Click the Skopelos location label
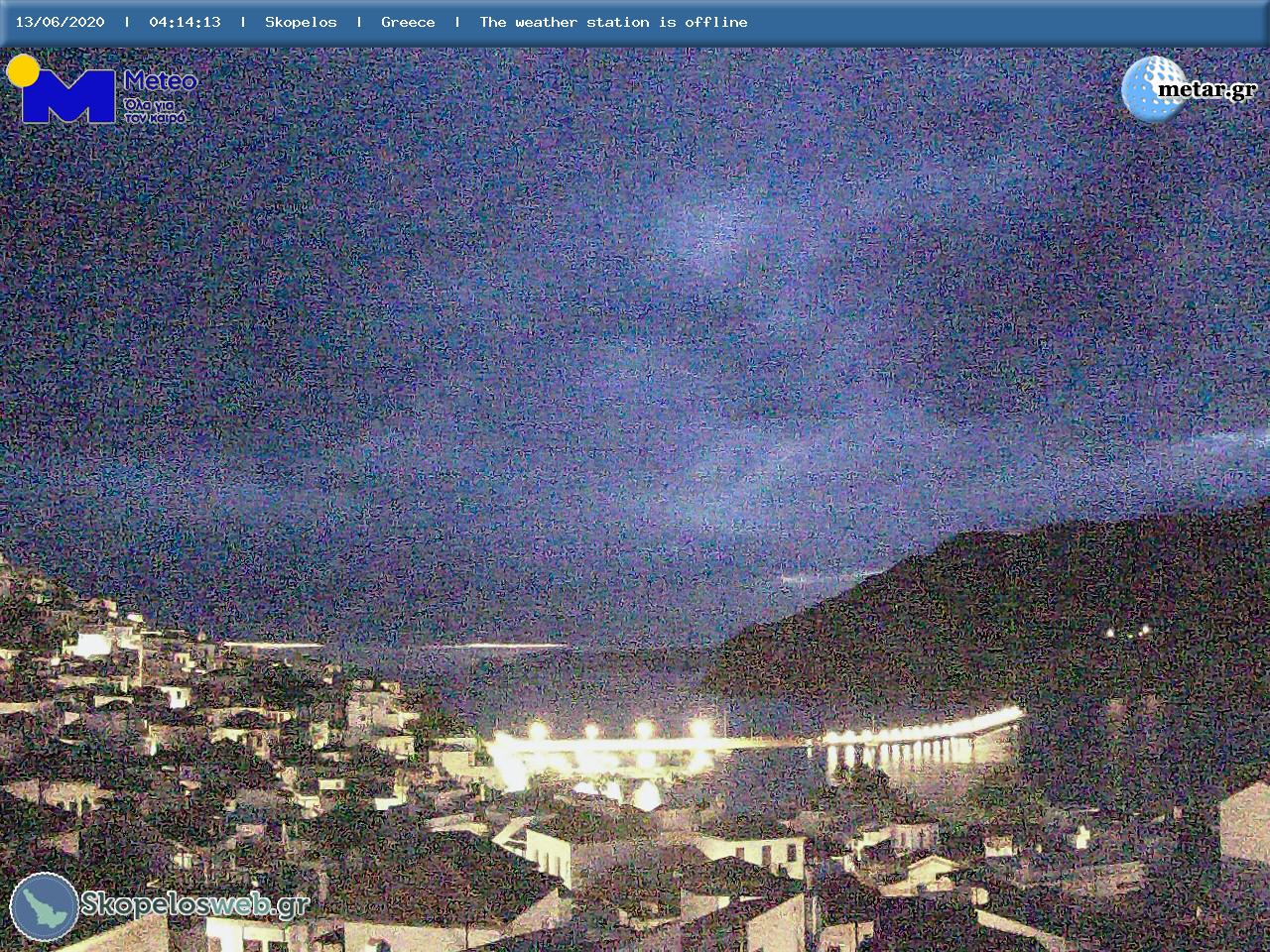Viewport: 1270px width, 952px height. 301,22
